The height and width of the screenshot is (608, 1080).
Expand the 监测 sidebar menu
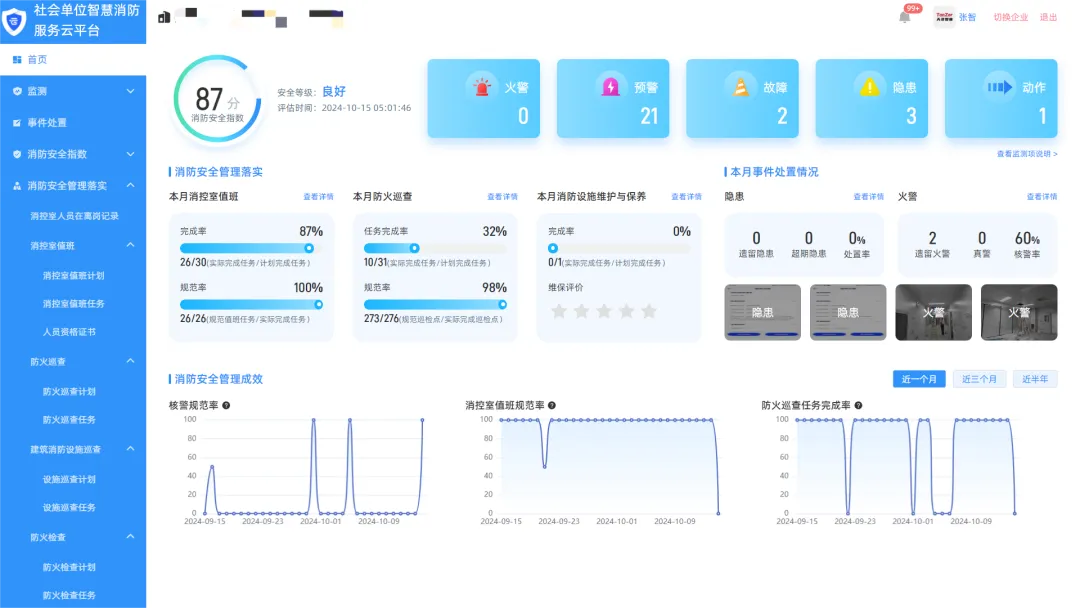pyautogui.click(x=73, y=91)
